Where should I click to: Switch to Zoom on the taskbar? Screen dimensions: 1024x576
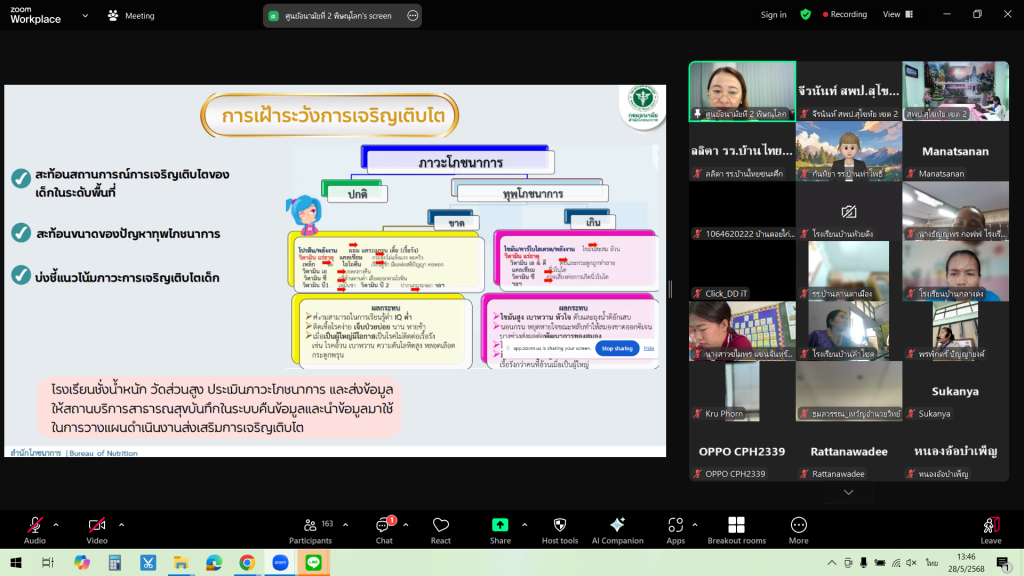pos(280,562)
